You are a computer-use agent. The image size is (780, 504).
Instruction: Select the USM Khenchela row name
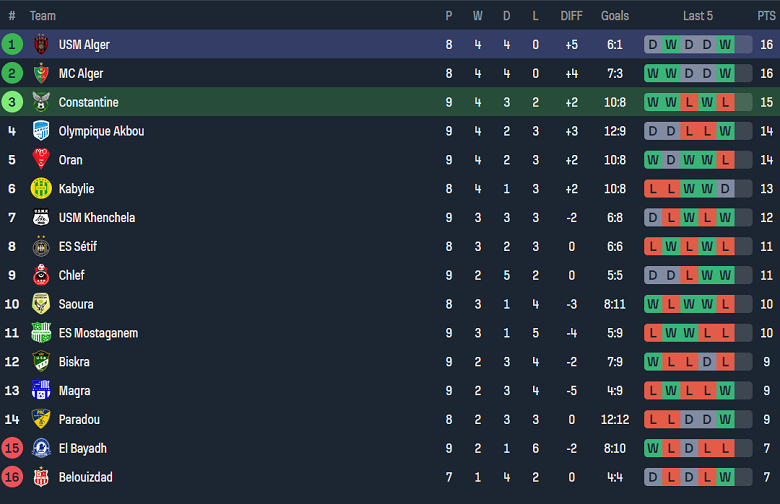(96, 217)
